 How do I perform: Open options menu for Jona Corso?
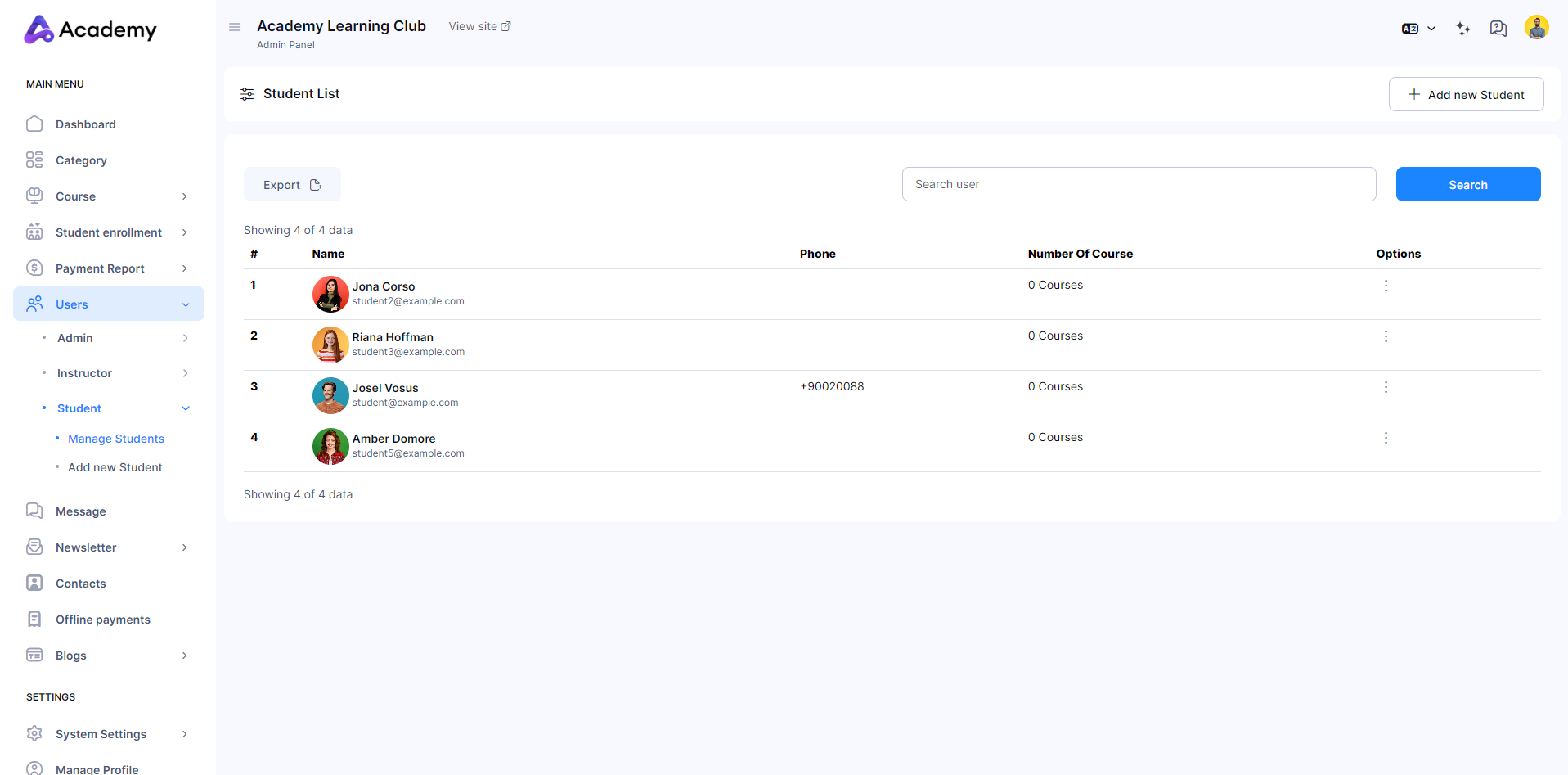tap(1386, 286)
